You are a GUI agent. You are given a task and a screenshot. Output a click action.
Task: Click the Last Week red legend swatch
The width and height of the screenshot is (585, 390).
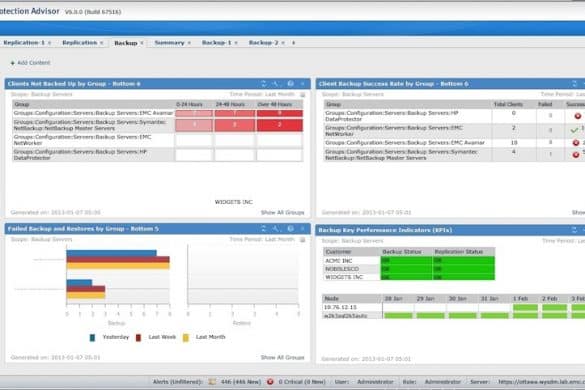click(x=138, y=337)
